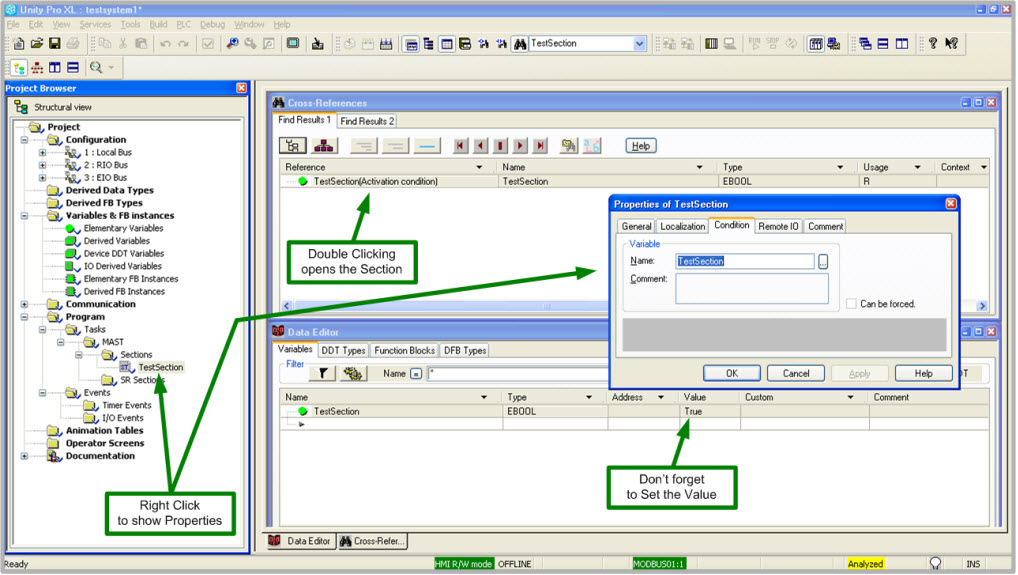1018x575 pixels.
Task: Click the Tile vertically icon in main toolbar
Action: [902, 43]
